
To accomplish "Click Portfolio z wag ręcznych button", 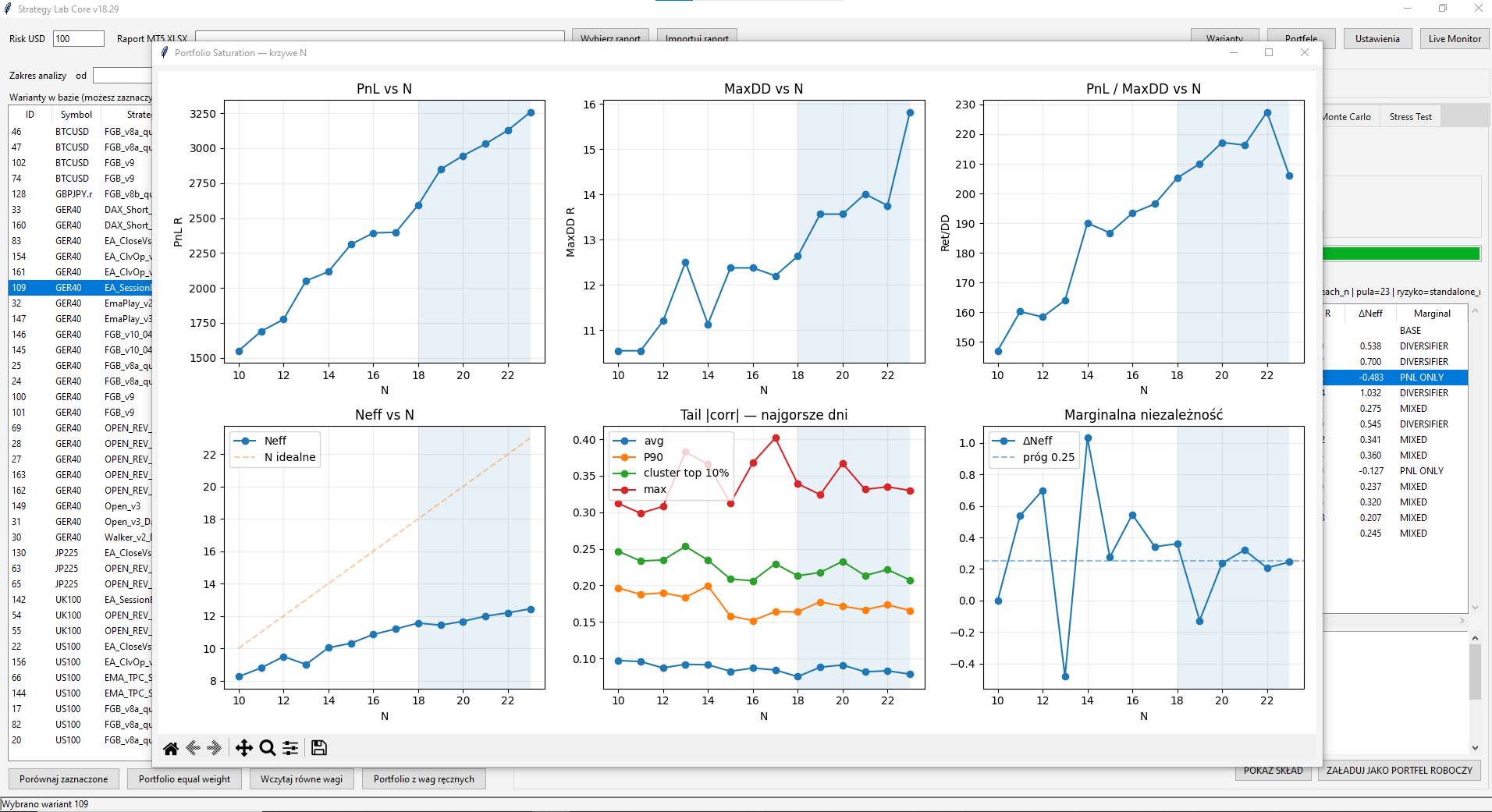I will point(424,779).
